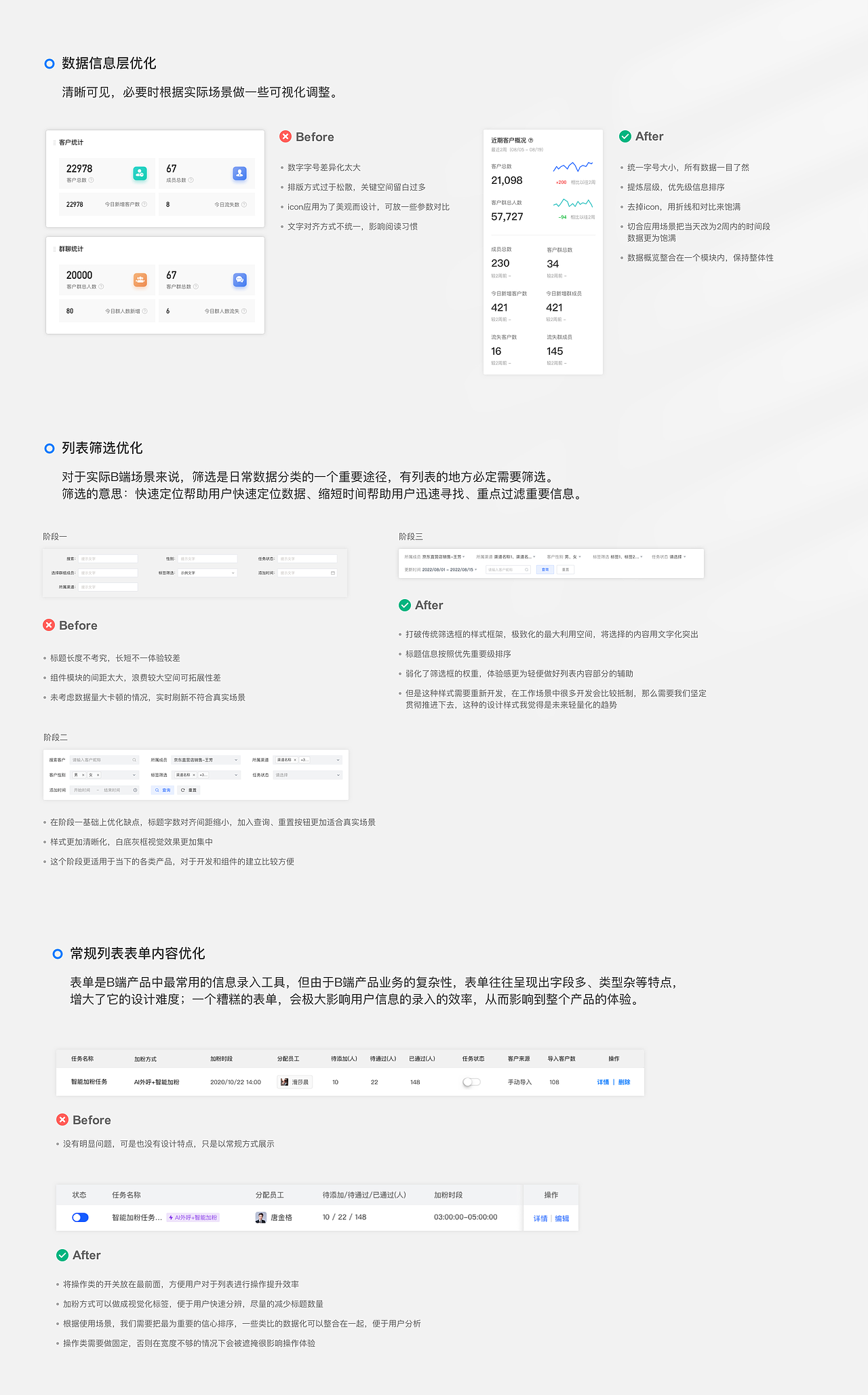Viewport: 868px width, 1395px height.
Task: Click the blue chat 客户群总数 icon
Action: [x=239, y=280]
